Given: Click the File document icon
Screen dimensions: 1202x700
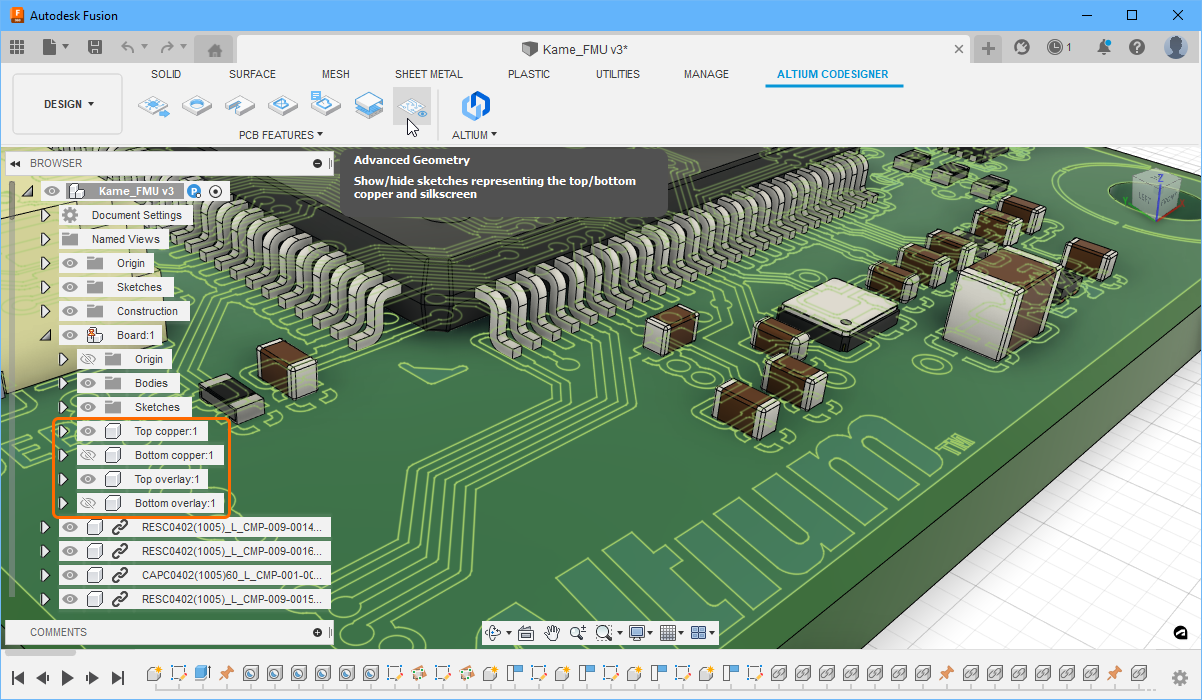Looking at the screenshot, I should coord(50,47).
